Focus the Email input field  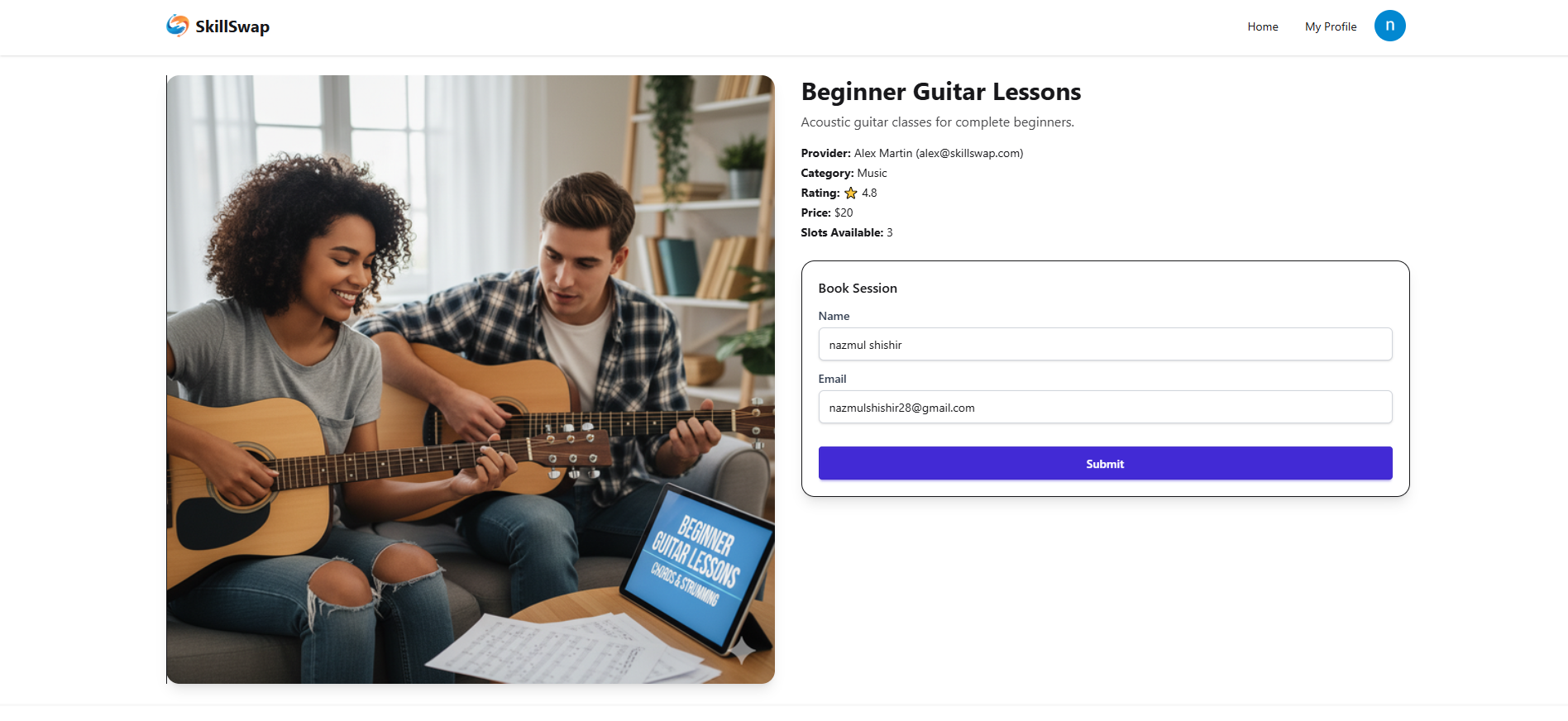[x=1105, y=408]
